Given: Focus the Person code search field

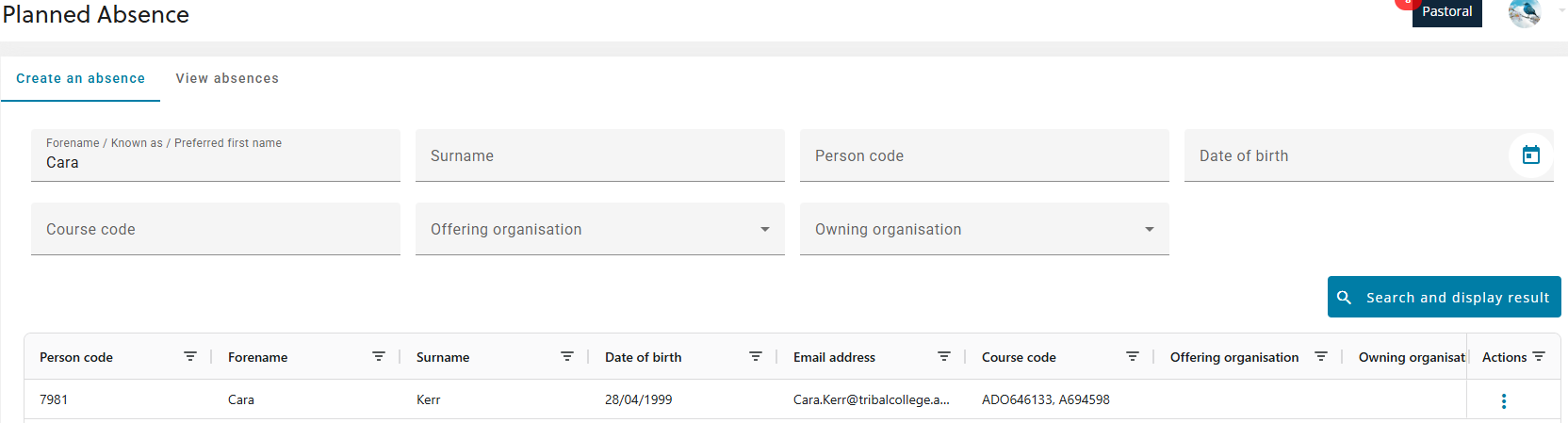Looking at the screenshot, I should click(984, 155).
